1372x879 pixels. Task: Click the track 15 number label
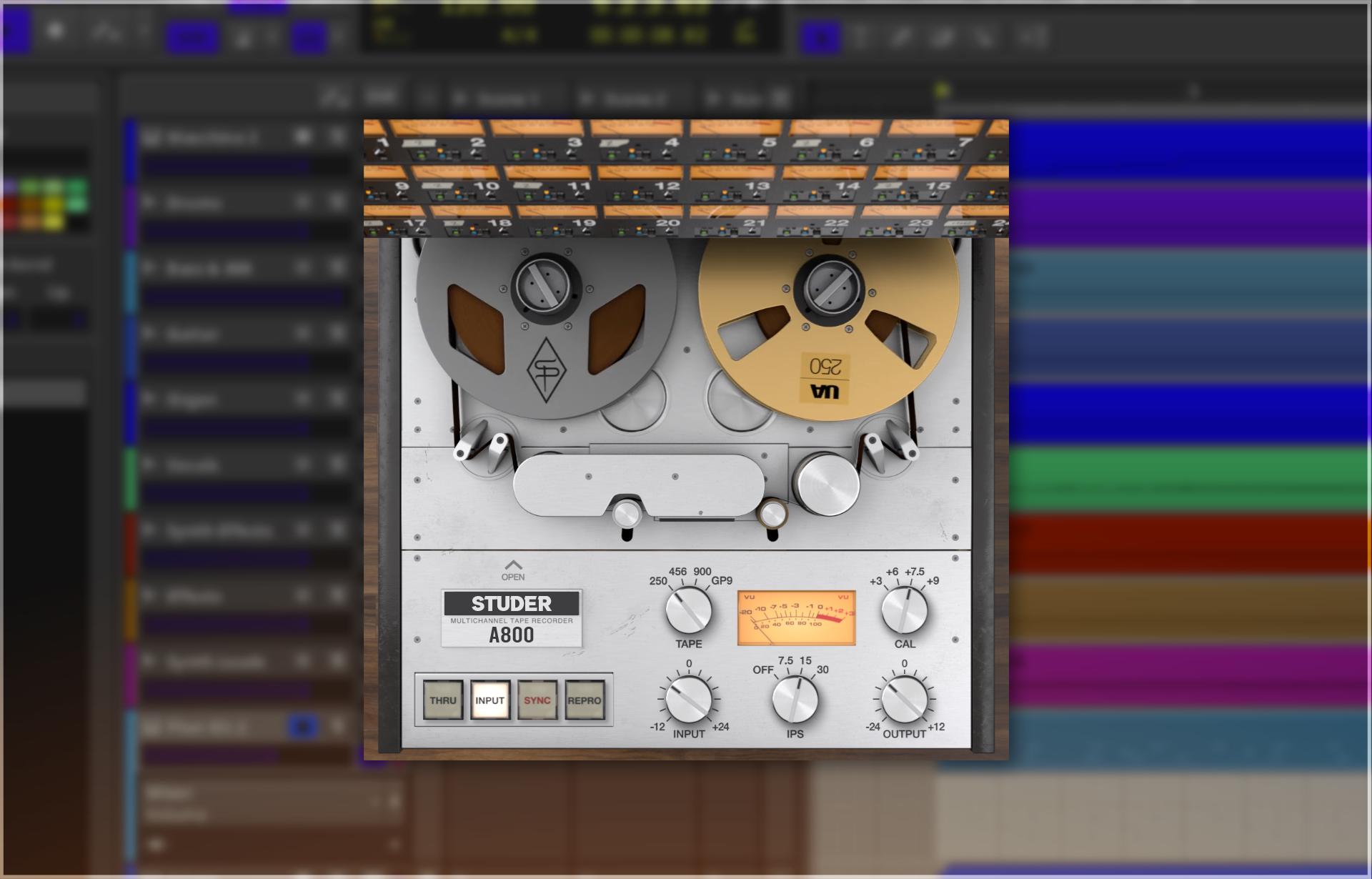pos(938,186)
